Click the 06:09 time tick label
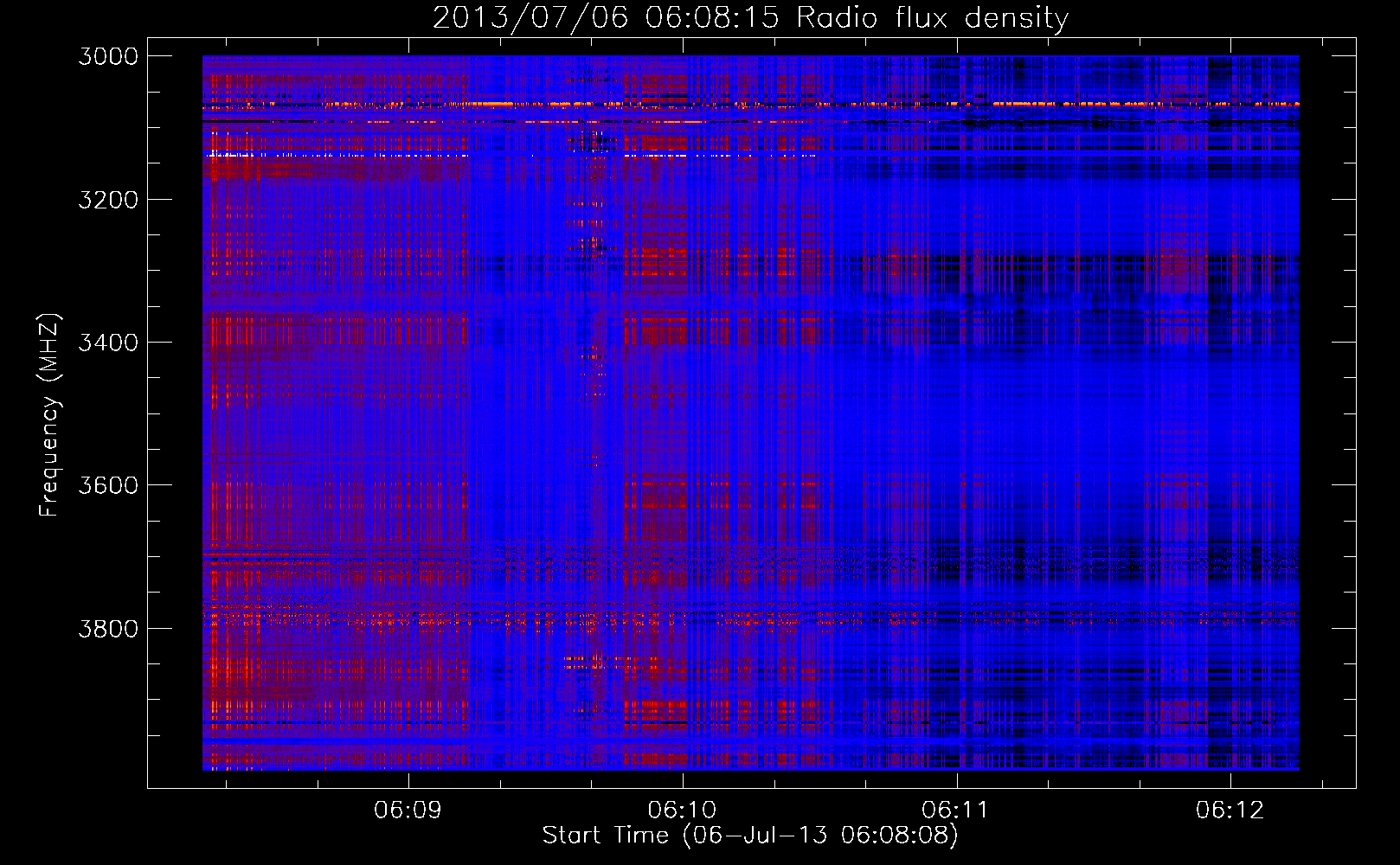The image size is (1400, 865). coord(408,811)
